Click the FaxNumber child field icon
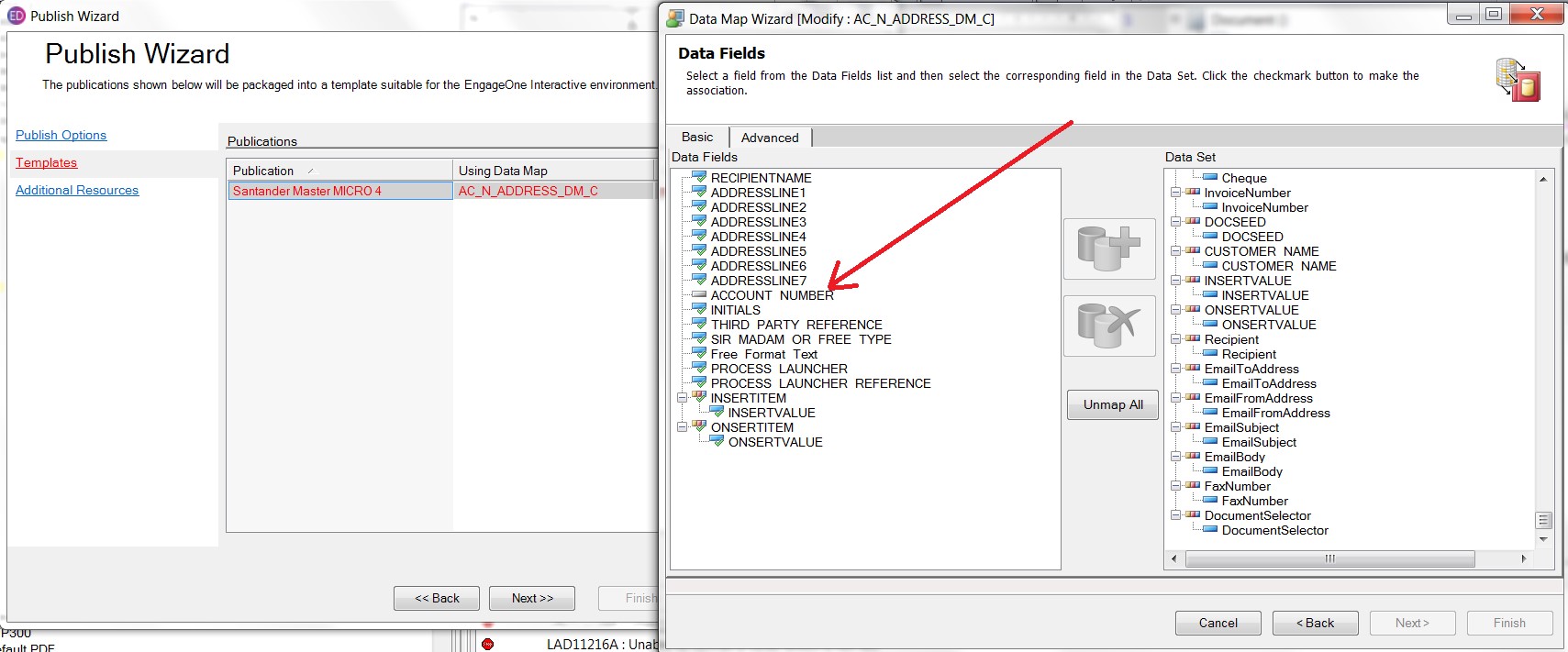 [1210, 501]
